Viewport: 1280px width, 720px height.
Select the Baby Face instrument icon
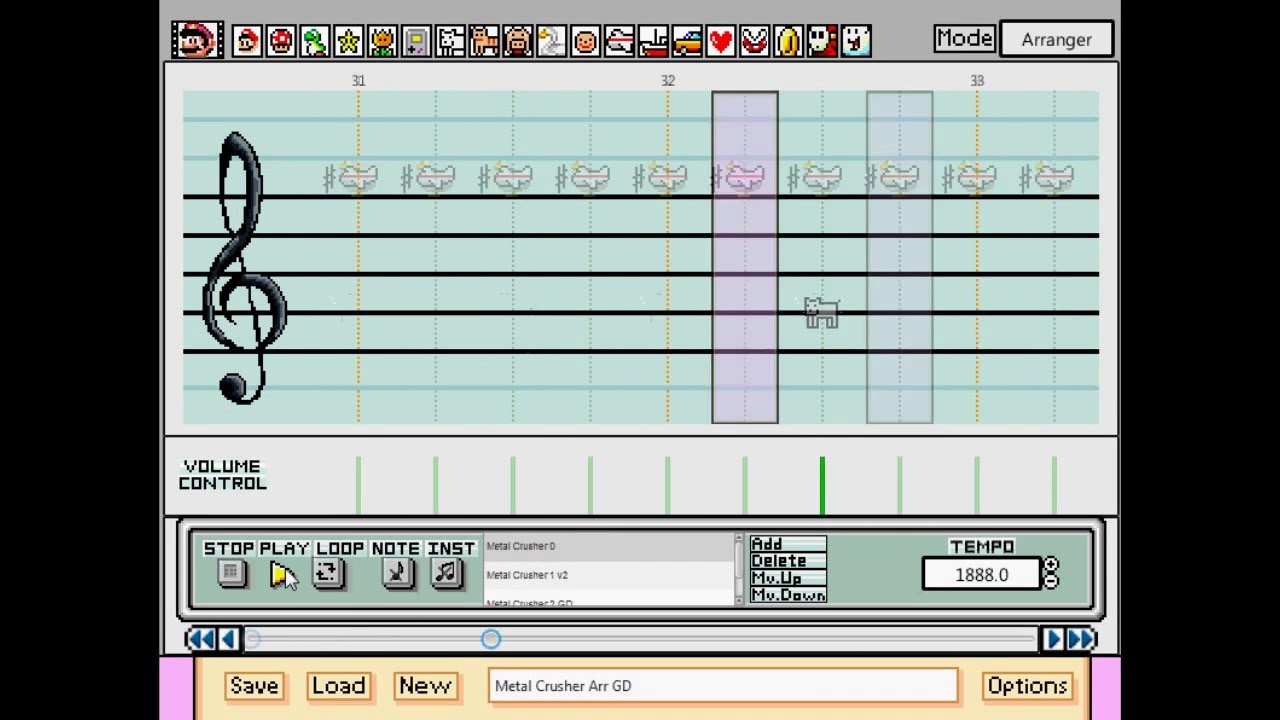pyautogui.click(x=586, y=41)
